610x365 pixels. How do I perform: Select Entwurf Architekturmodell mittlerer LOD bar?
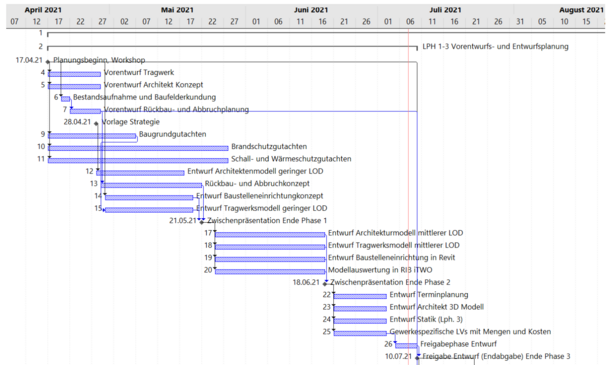point(270,235)
